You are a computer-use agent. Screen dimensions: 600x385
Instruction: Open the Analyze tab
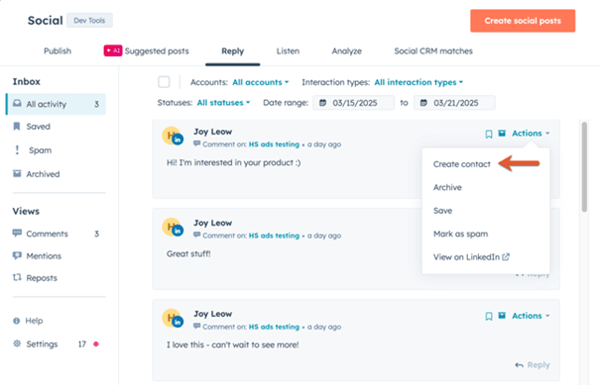(x=347, y=51)
